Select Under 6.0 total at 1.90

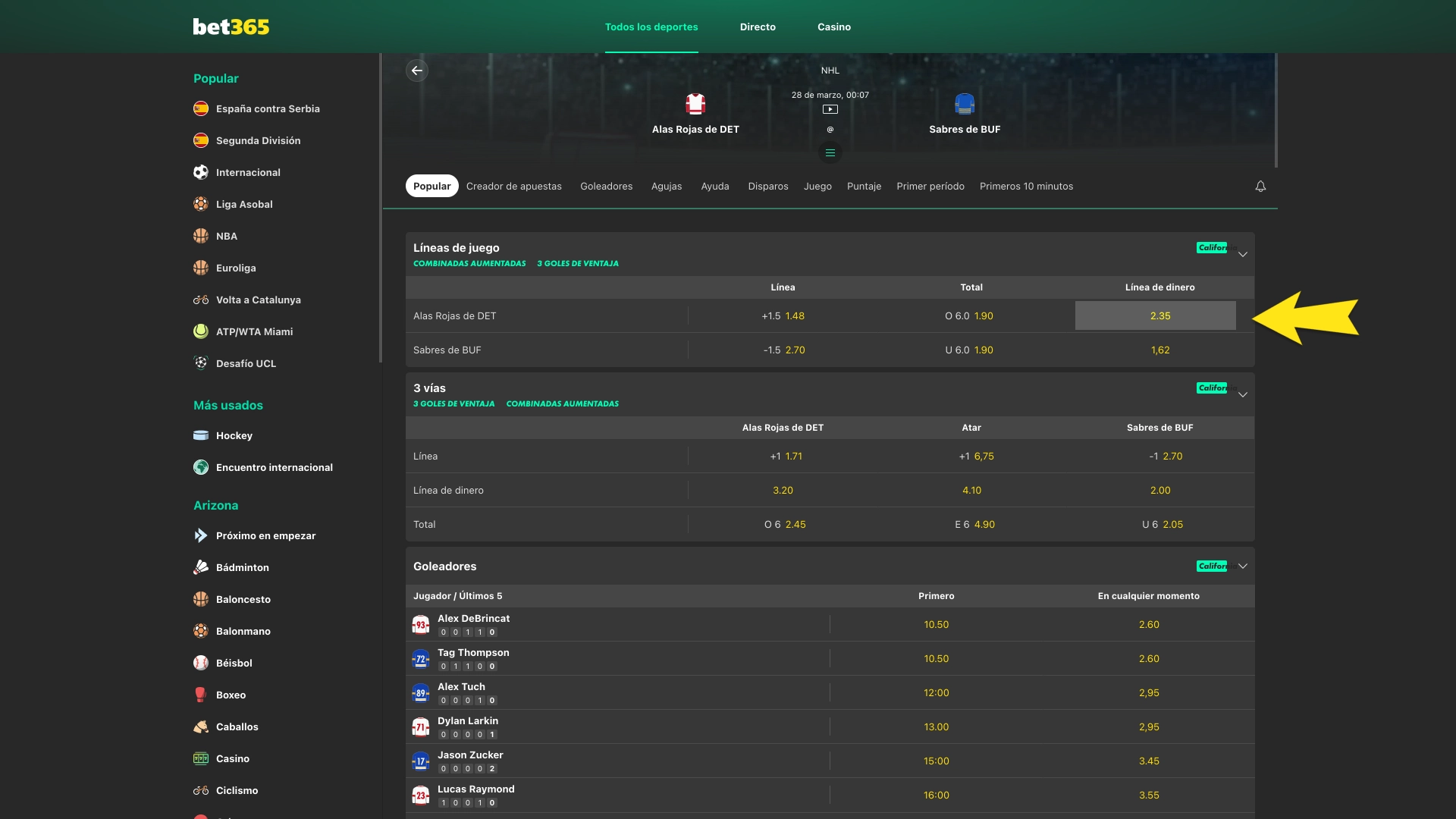[969, 350]
